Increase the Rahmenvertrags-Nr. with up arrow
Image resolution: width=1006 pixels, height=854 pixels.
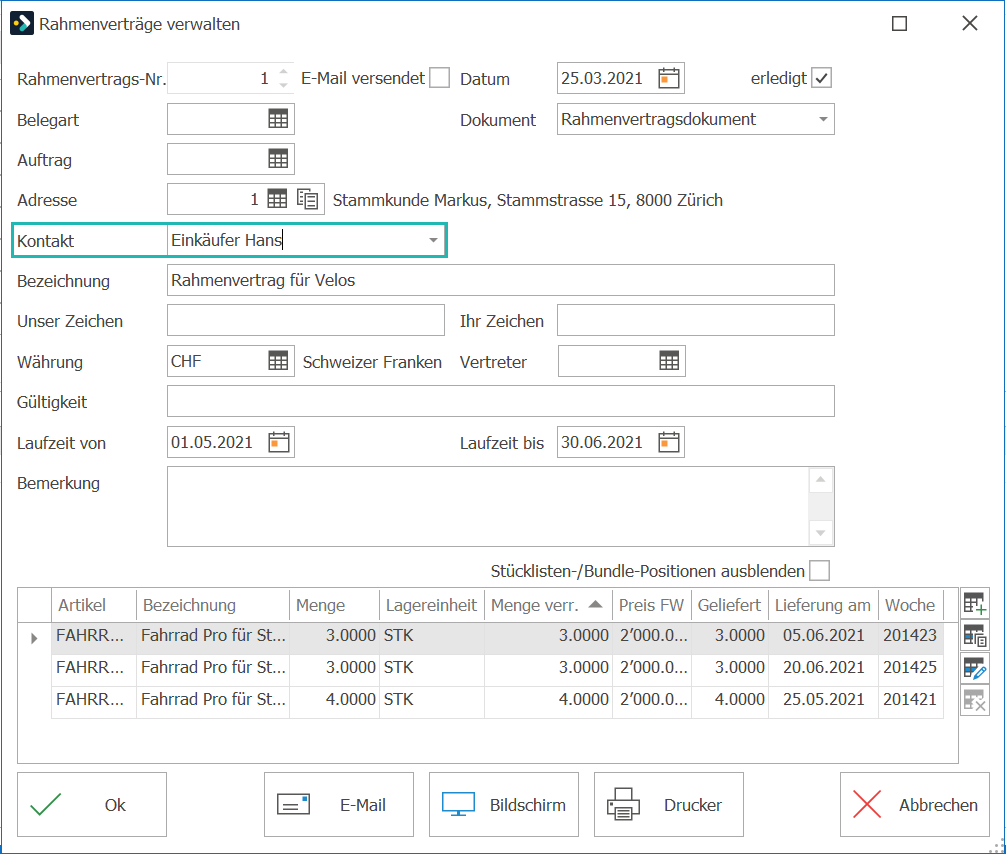pos(284,72)
